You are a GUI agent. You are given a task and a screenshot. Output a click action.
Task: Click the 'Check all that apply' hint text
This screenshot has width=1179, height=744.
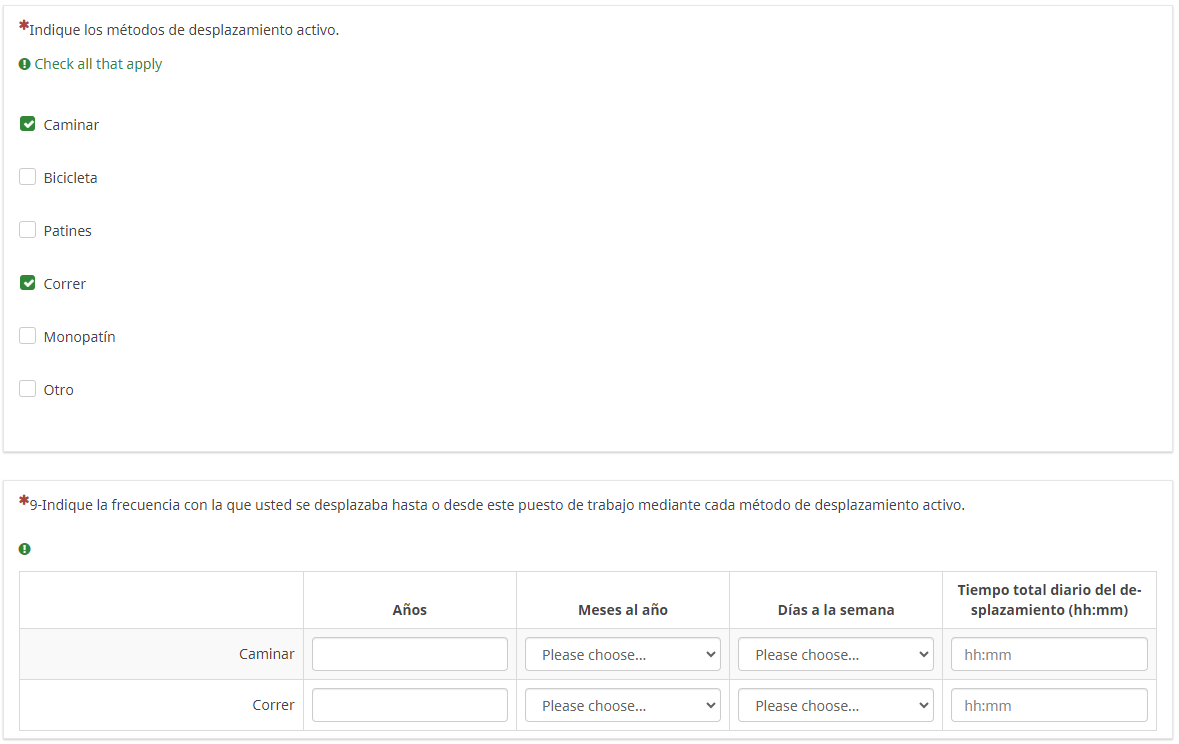click(x=98, y=64)
